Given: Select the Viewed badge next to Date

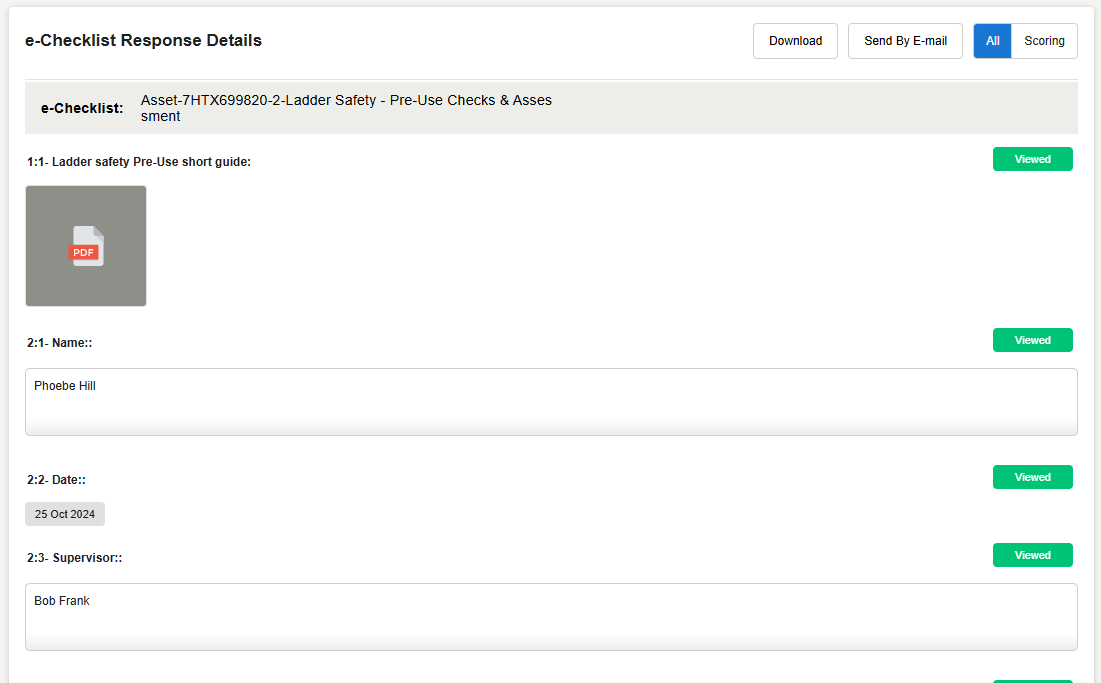Looking at the screenshot, I should [1032, 477].
